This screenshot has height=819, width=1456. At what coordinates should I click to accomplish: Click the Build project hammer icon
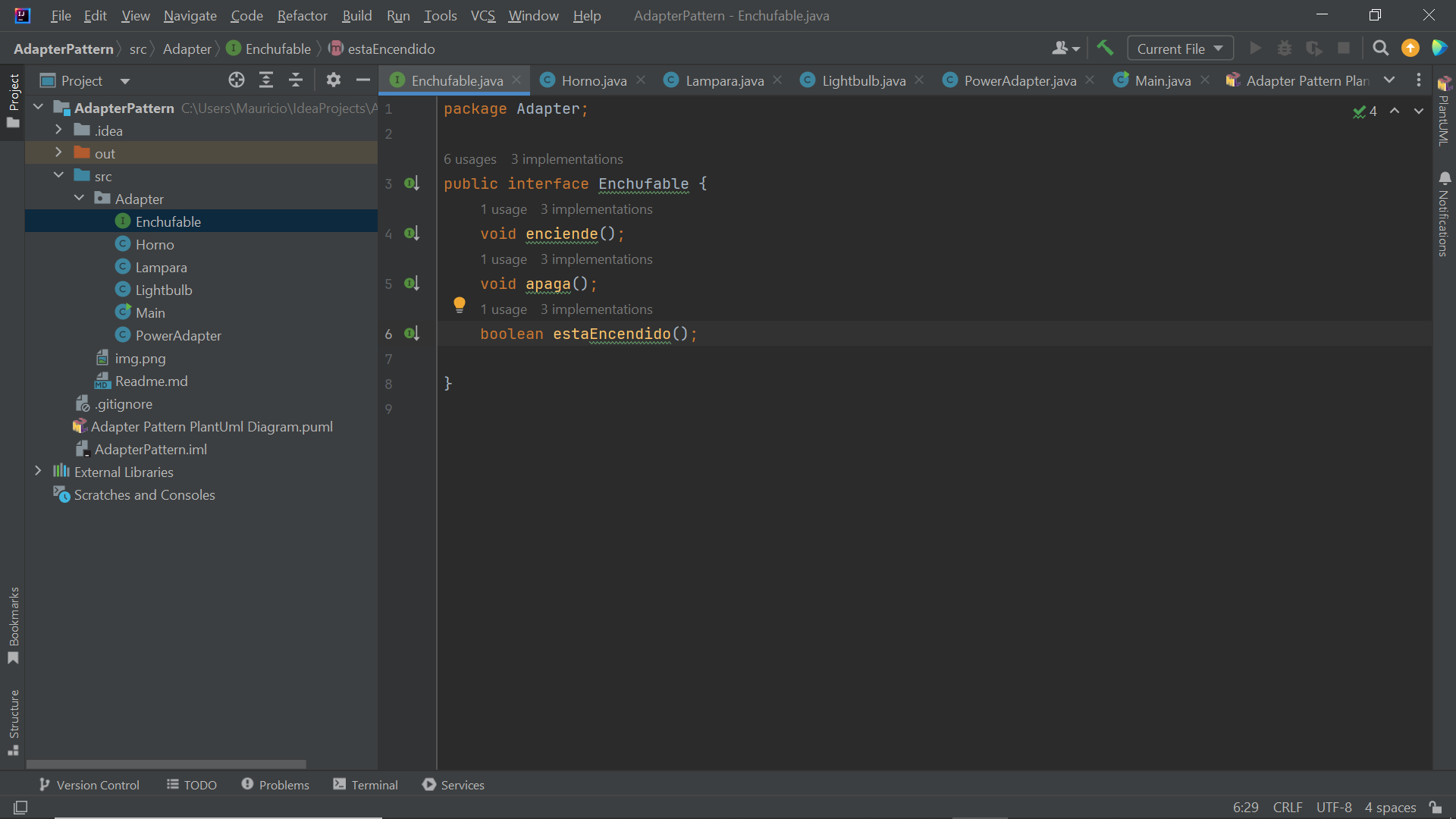1105,49
